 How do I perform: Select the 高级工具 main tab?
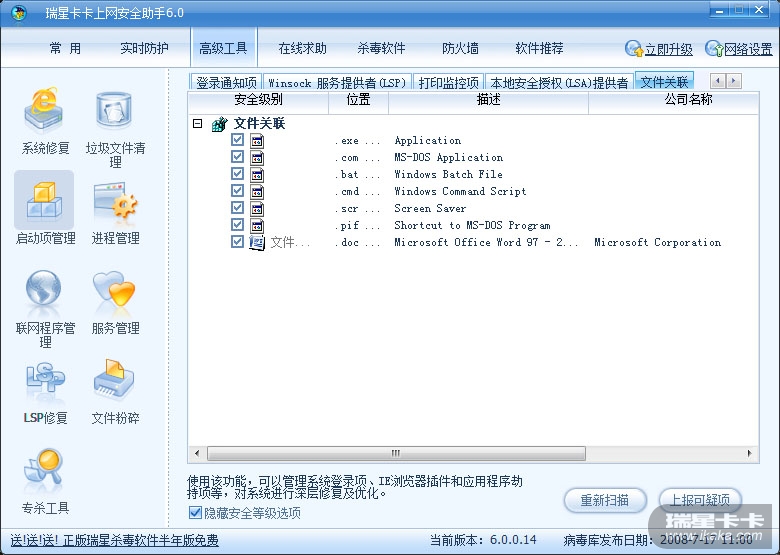(223, 48)
